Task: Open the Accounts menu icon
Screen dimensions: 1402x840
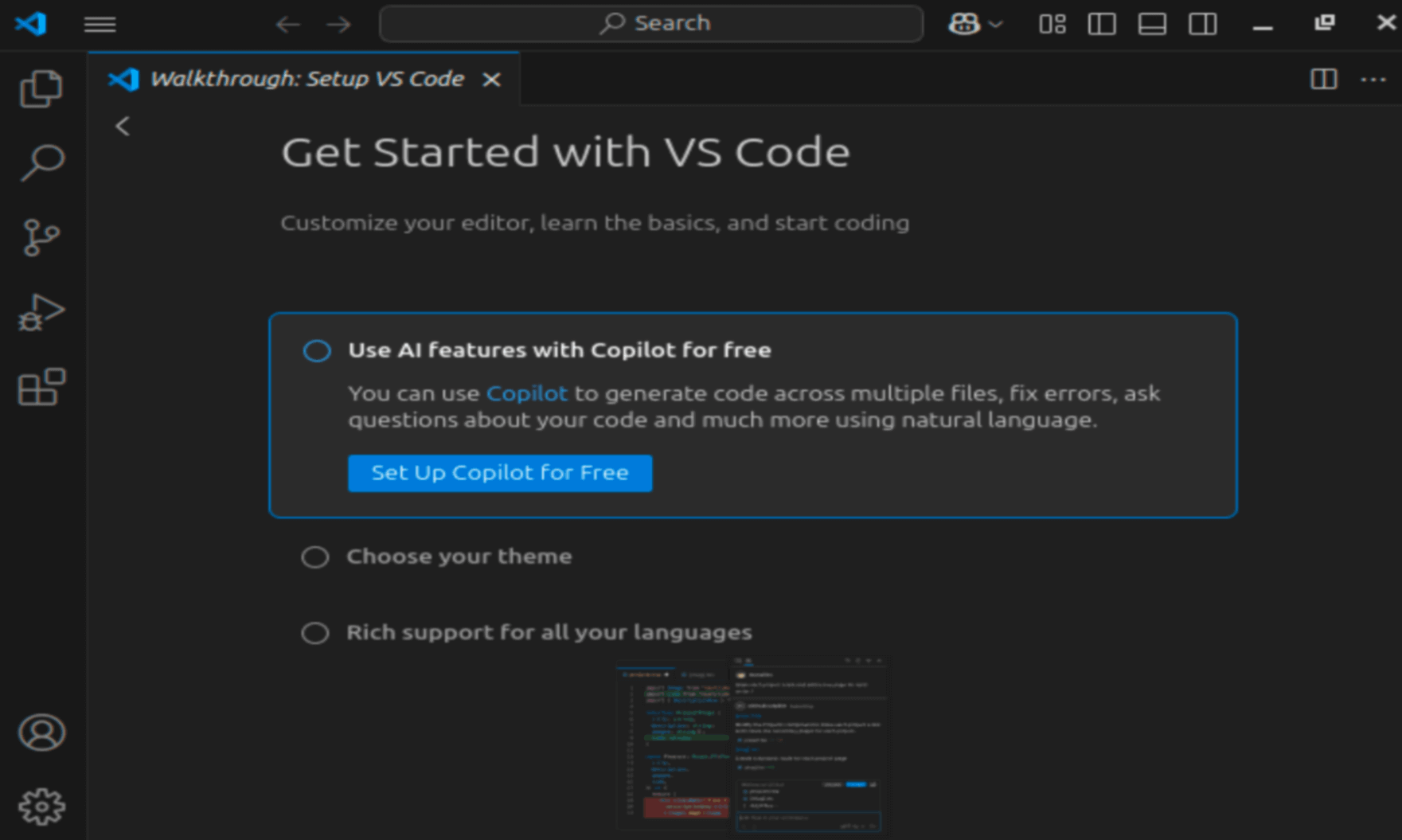Action: (41, 733)
